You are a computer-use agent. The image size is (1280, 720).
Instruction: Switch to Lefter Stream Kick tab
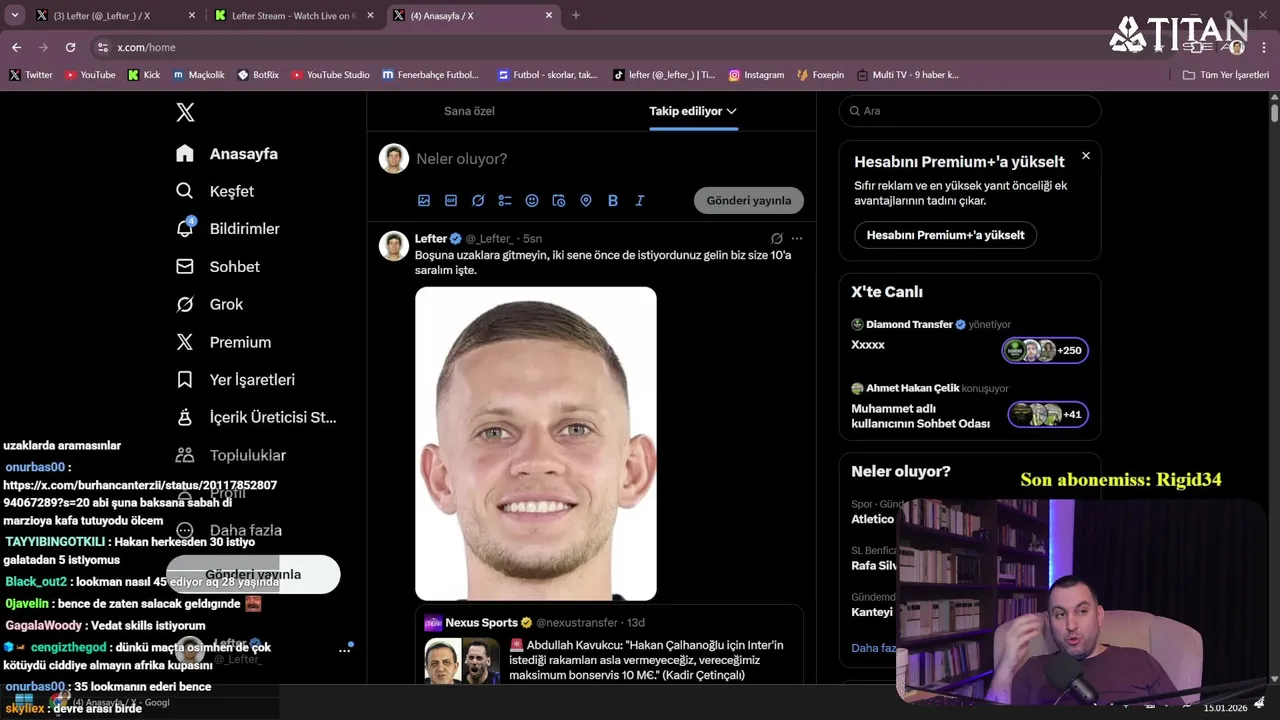coord(292,15)
